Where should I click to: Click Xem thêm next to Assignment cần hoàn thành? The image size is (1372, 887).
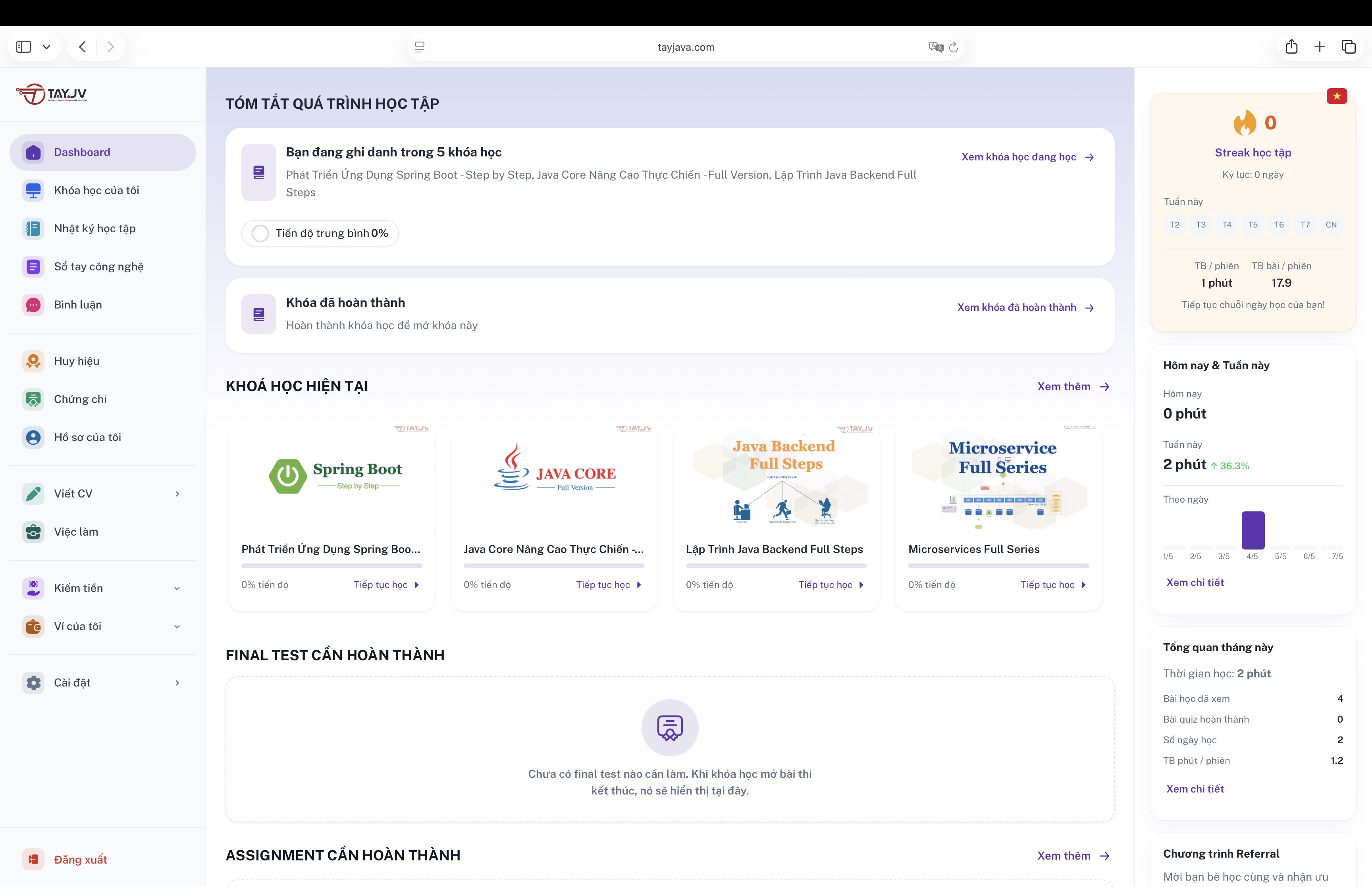pos(1073,856)
